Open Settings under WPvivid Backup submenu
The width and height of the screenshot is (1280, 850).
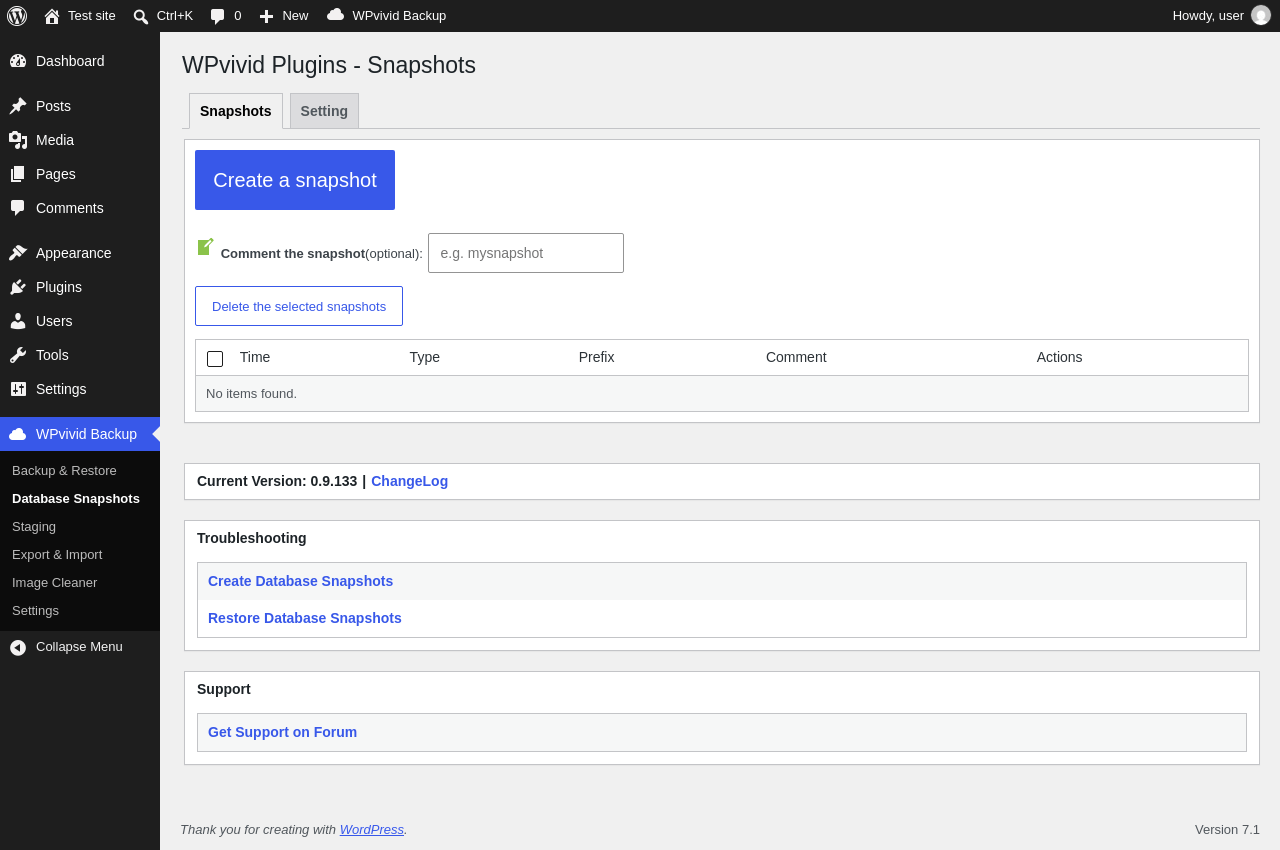click(35, 610)
